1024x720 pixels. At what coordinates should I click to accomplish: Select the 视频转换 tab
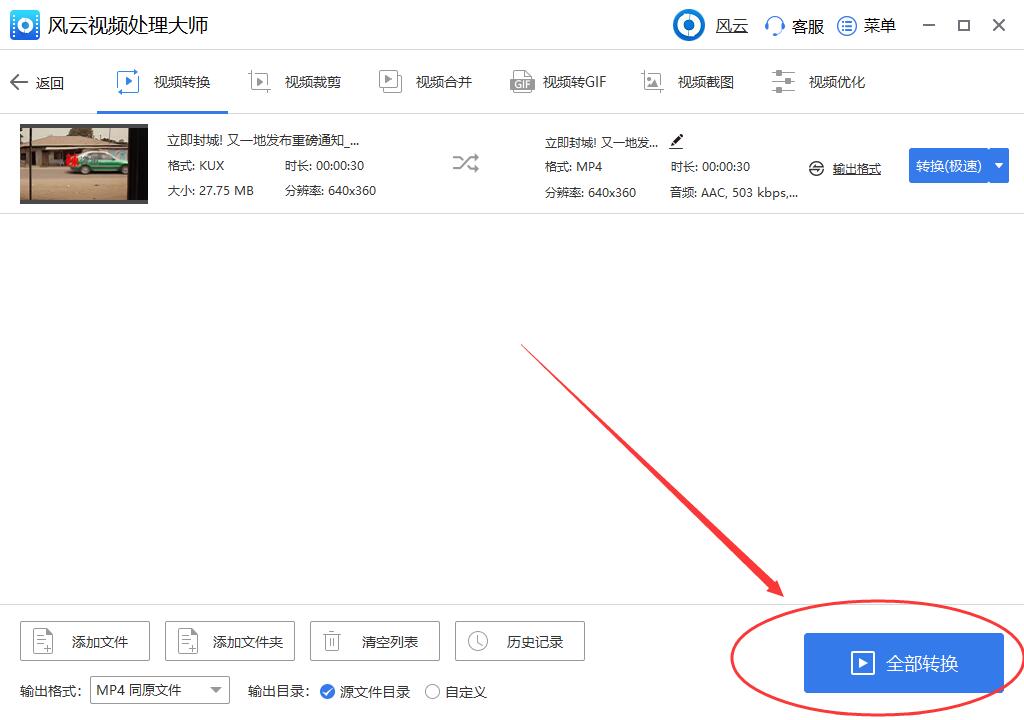[x=163, y=82]
